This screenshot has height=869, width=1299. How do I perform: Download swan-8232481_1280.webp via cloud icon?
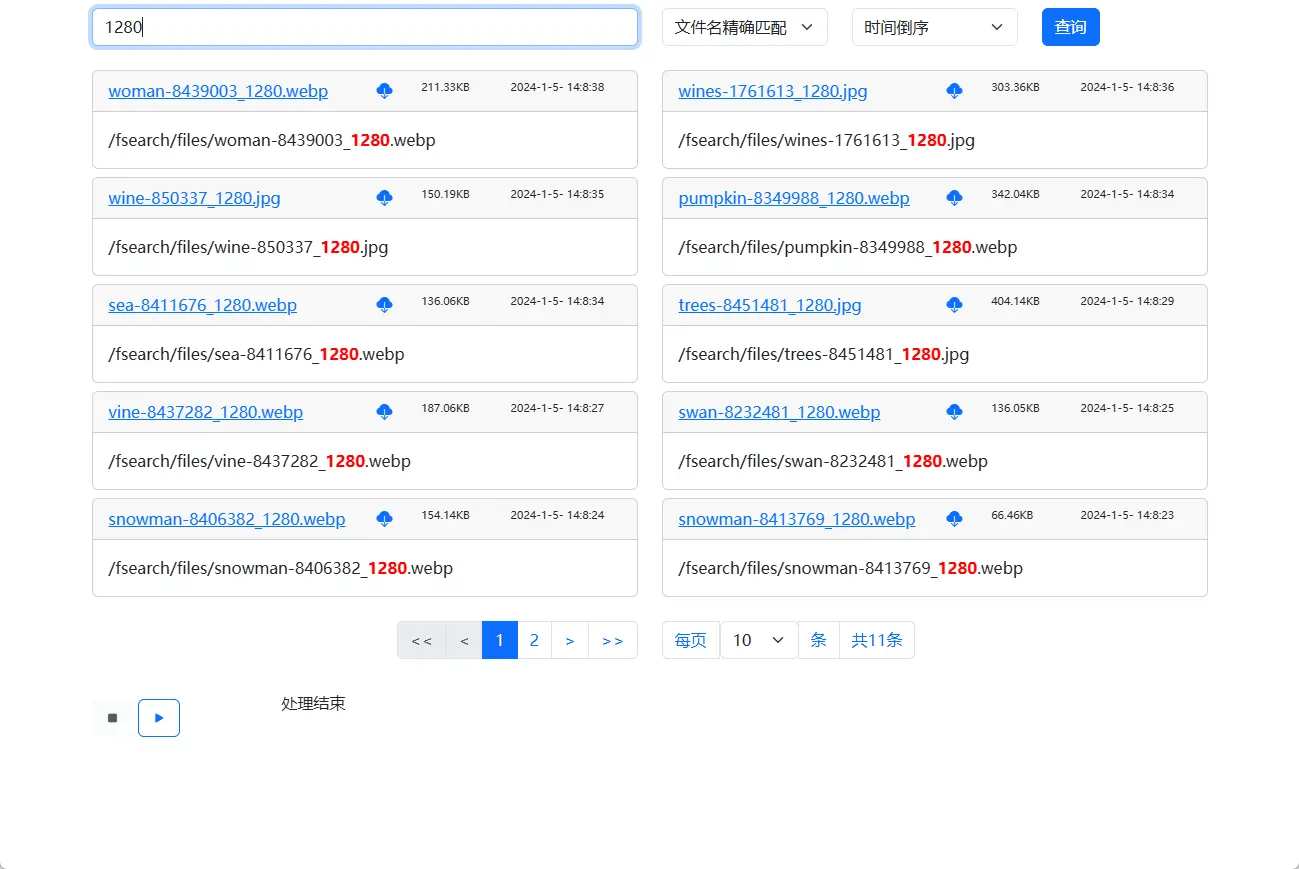tap(955, 412)
